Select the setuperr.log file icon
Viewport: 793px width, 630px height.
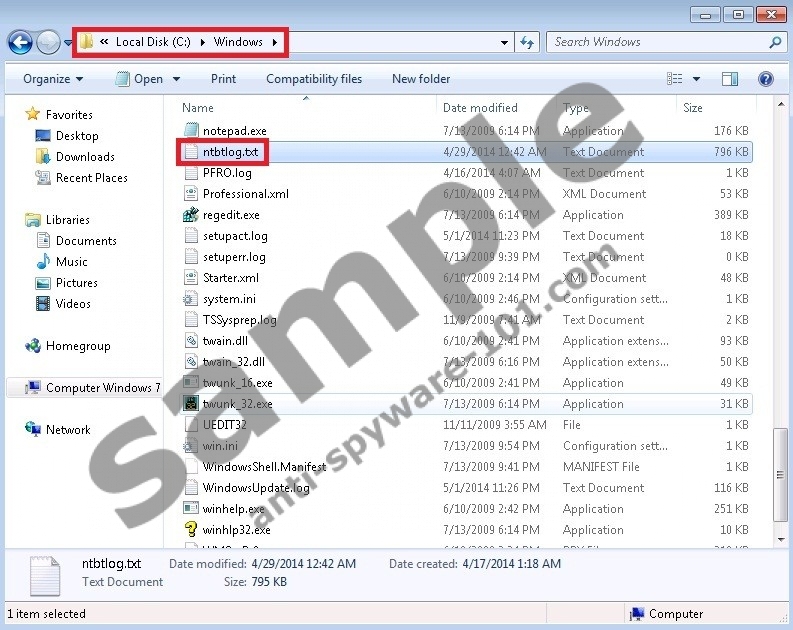[x=191, y=257]
